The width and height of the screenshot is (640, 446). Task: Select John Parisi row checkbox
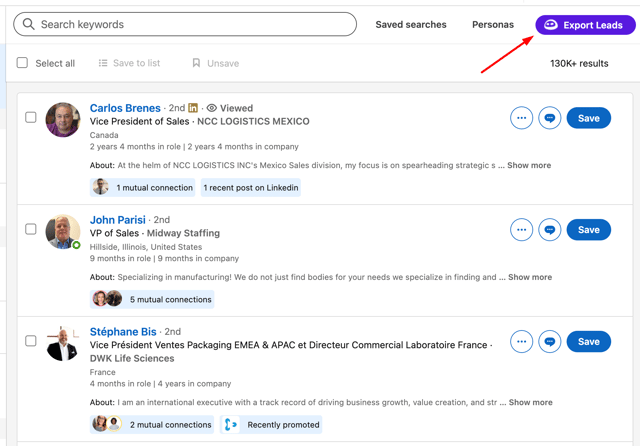31,229
